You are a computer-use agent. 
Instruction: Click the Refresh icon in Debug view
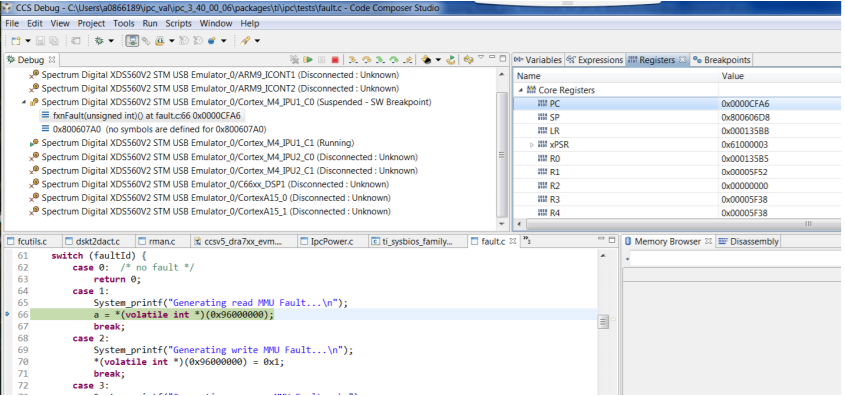(468, 60)
